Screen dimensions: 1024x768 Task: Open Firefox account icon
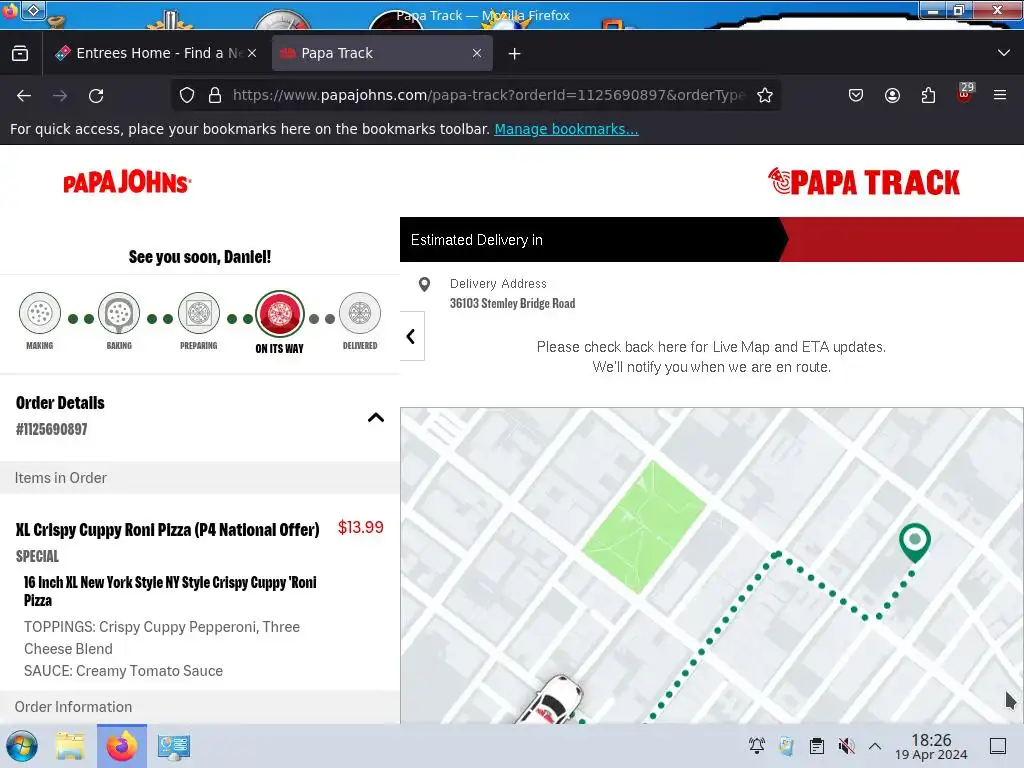click(892, 95)
